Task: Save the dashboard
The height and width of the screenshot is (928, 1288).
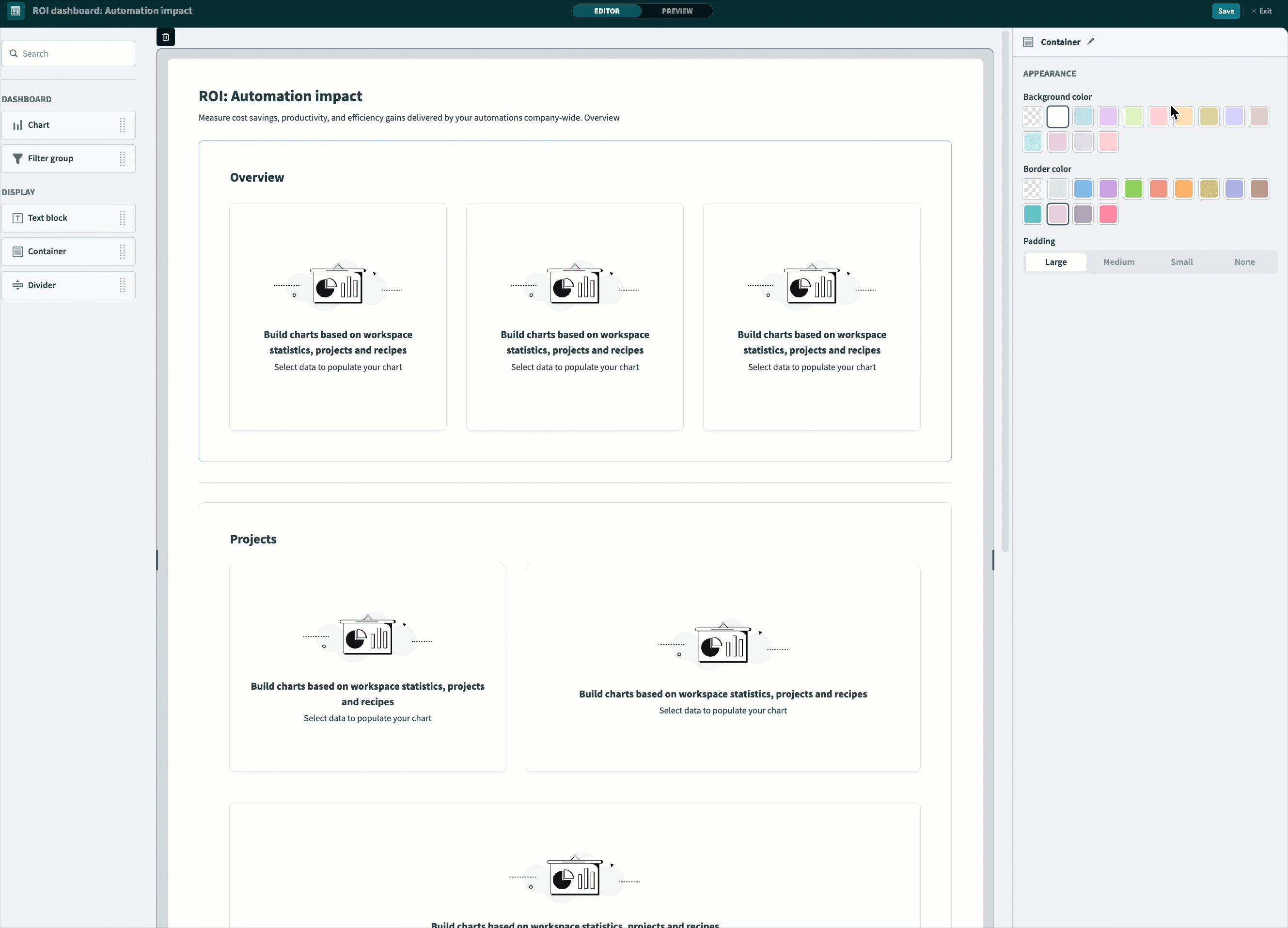Action: tap(1225, 11)
